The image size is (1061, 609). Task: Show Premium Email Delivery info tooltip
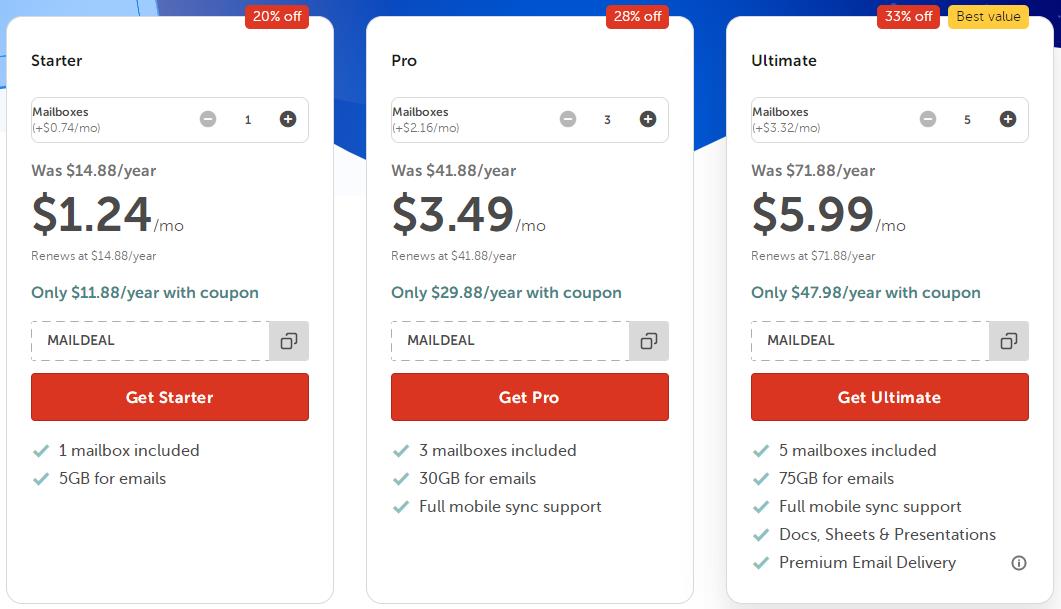click(x=1019, y=563)
